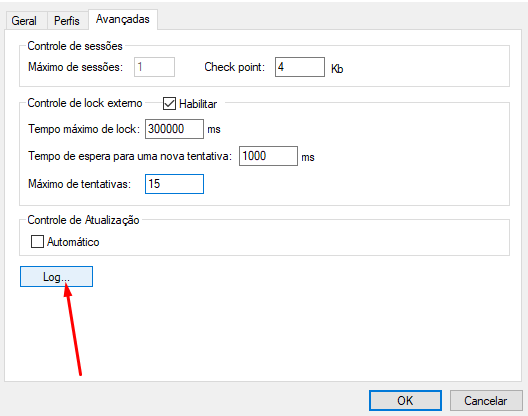This screenshot has width=528, height=416.
Task: Click the Tempo máximo de lock field
Action: point(174,129)
